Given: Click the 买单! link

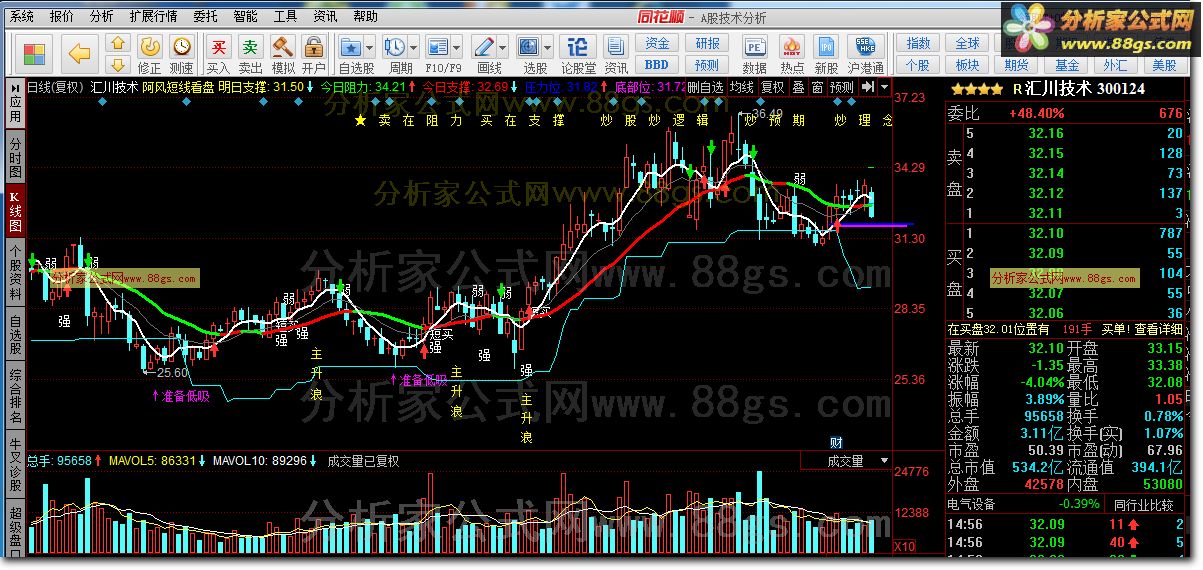Looking at the screenshot, I should (x=1115, y=329).
